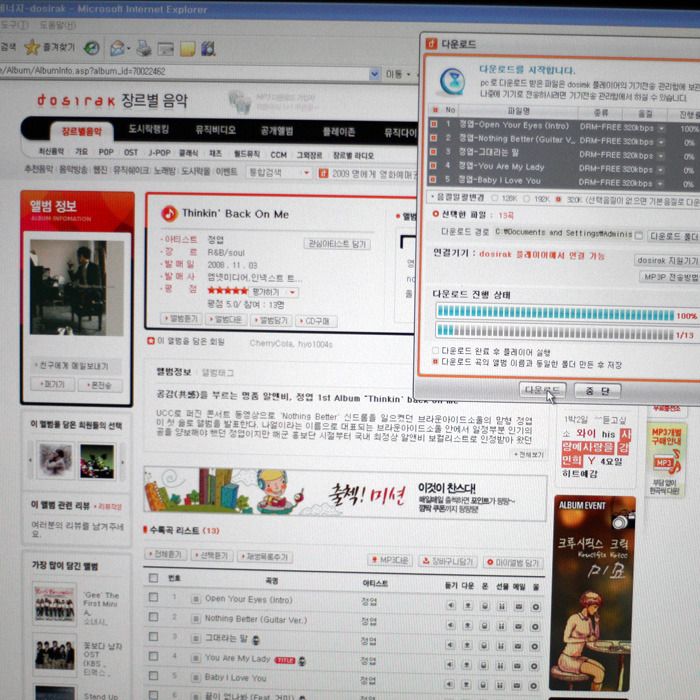Image resolution: width=700 pixels, height=700 pixels.
Task: Tick the select-all checkbox in track list header
Action: [153, 578]
